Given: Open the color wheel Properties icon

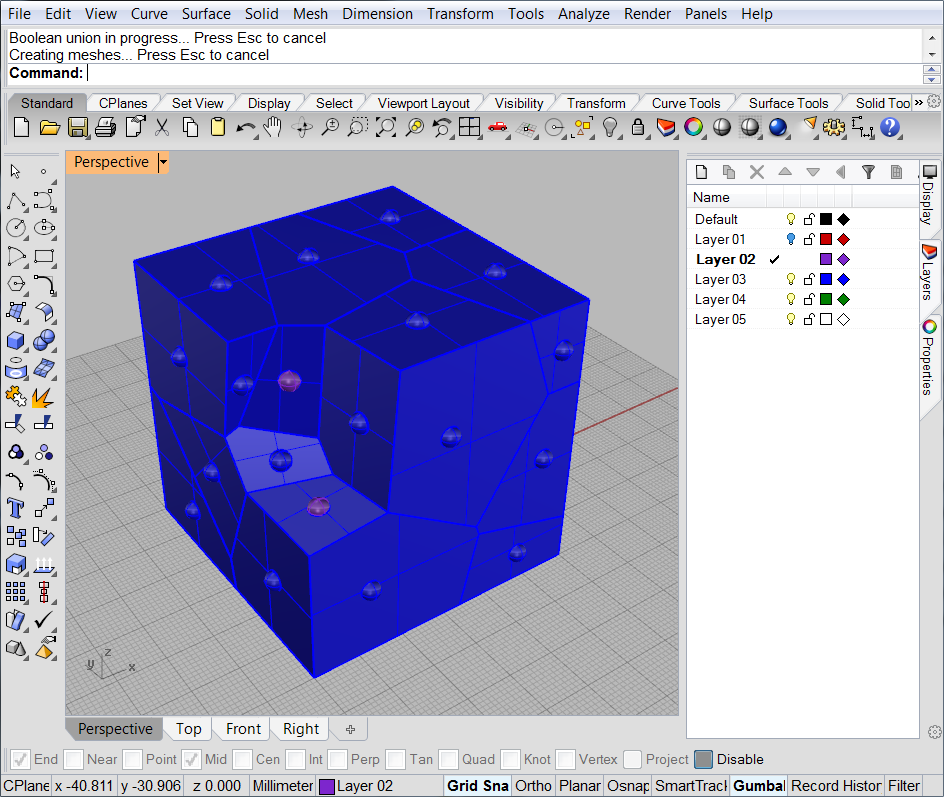Looking at the screenshot, I should pos(694,128).
